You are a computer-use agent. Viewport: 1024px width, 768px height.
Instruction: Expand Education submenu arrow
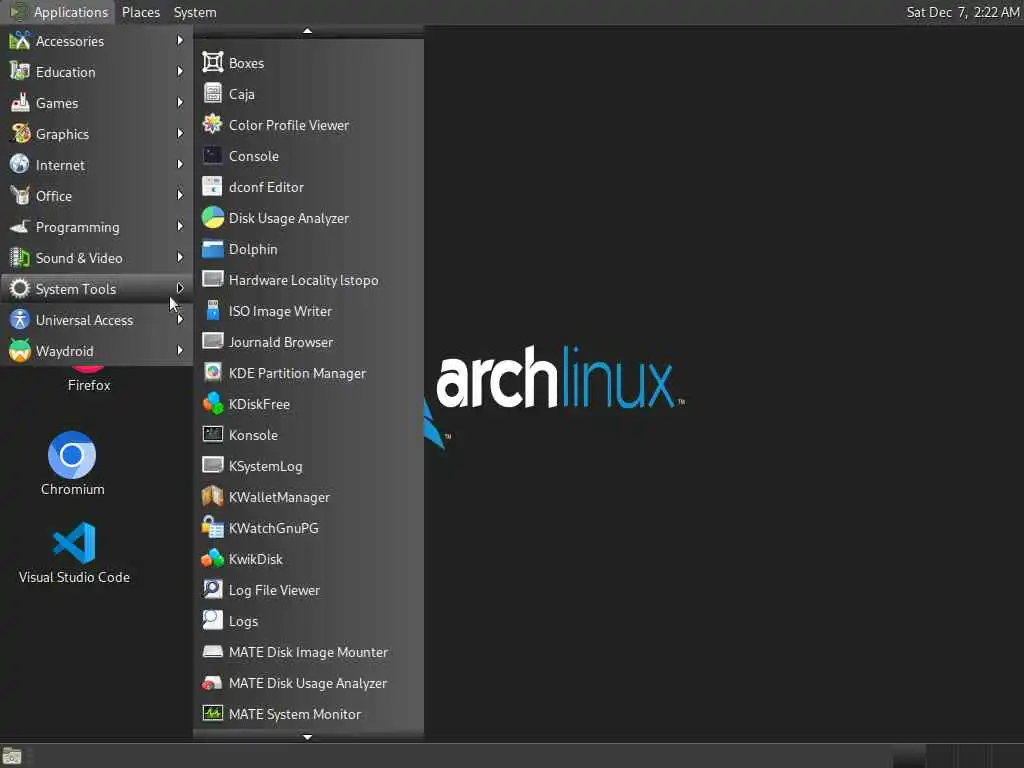click(180, 71)
